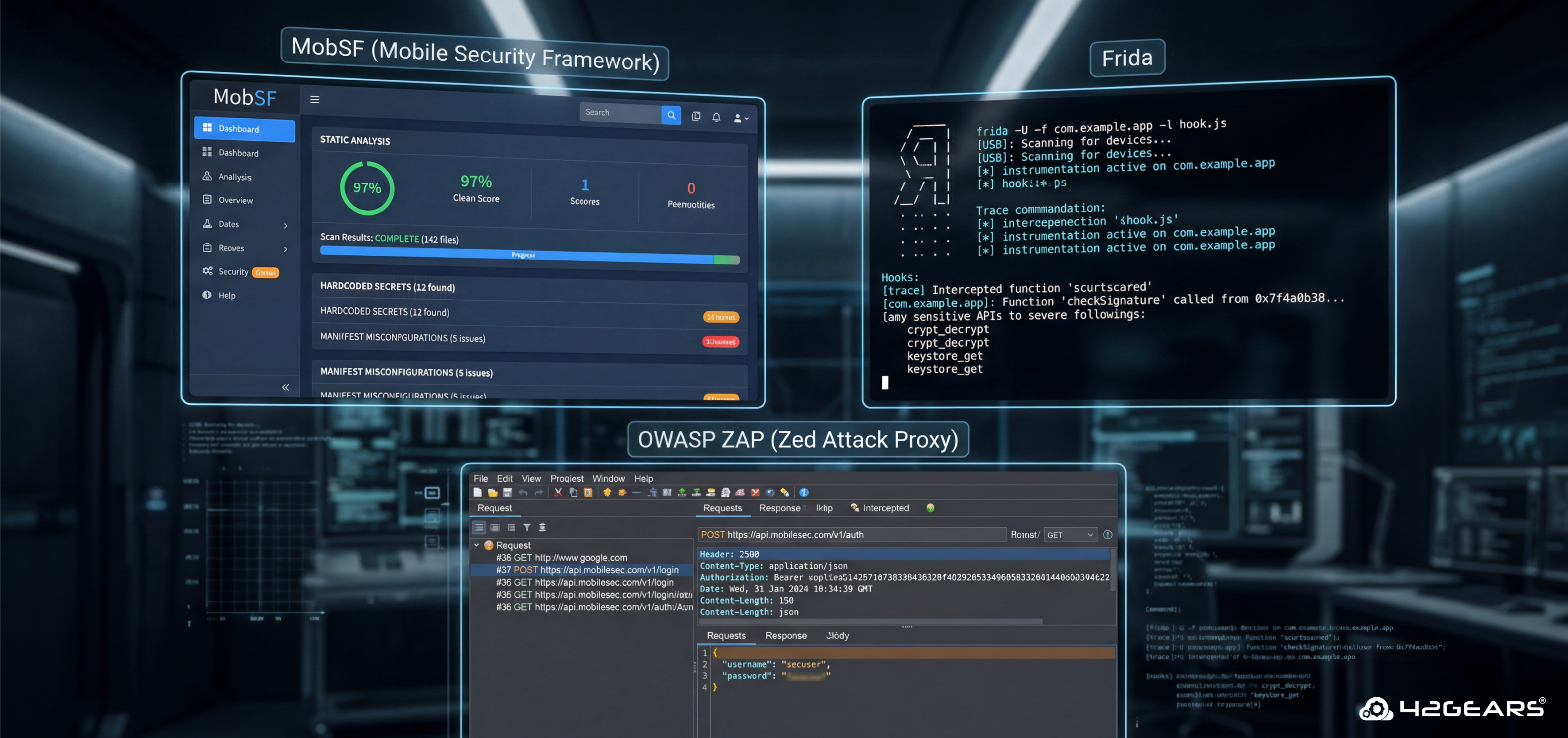The width and height of the screenshot is (1568, 738).
Task: Open the Analysis link in MobSF sidebar
Action: [234, 177]
